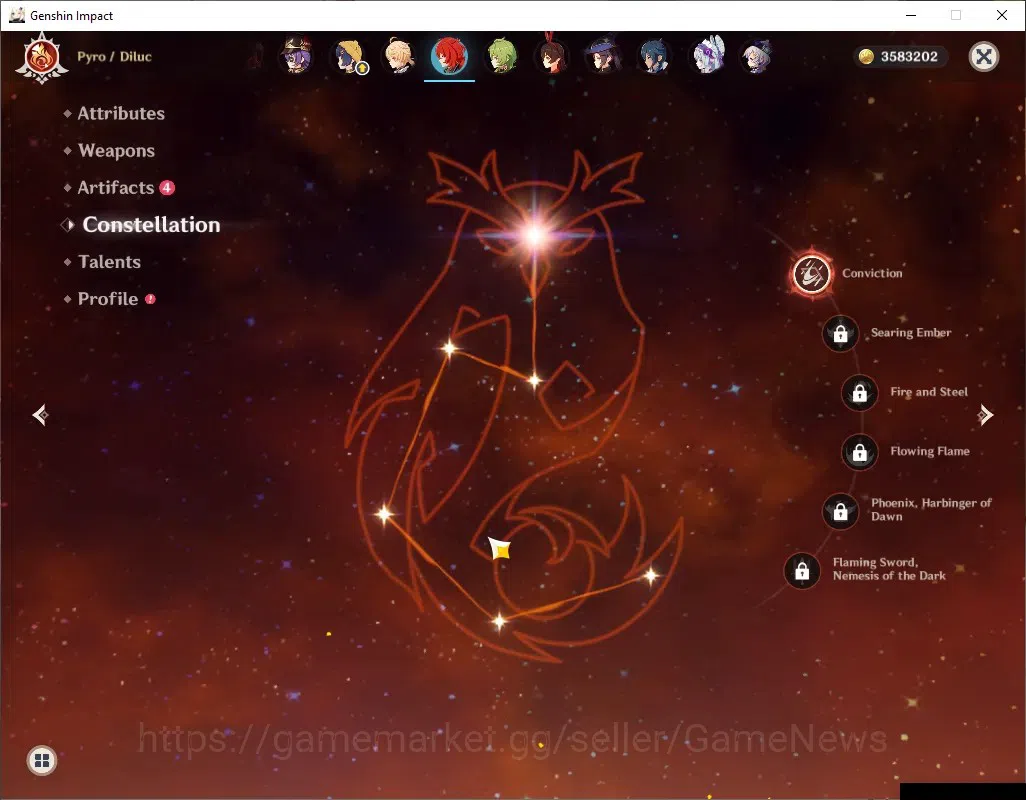Click the Pyro / Diluc title text
This screenshot has width=1026, height=800.
115,56
